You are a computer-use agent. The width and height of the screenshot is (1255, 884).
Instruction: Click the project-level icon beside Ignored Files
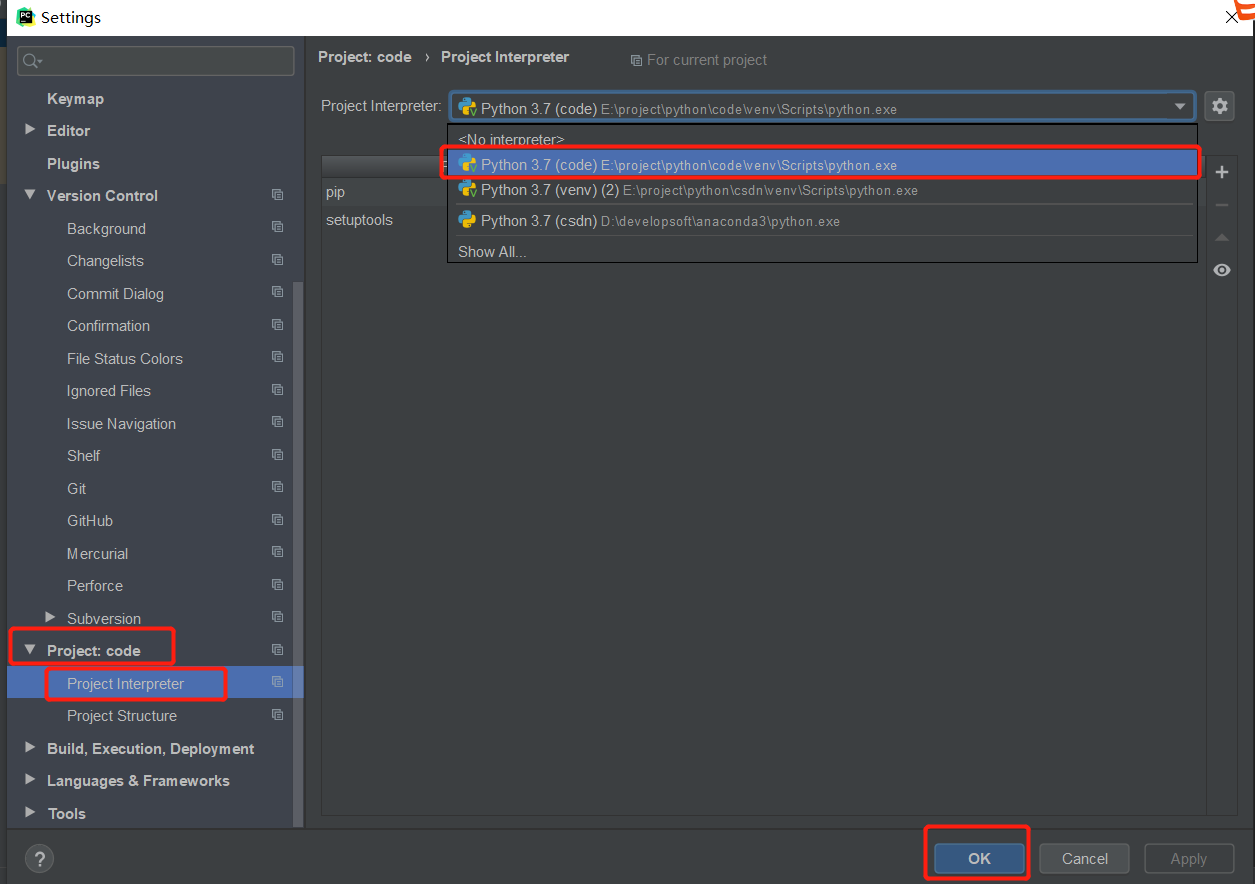coord(277,390)
